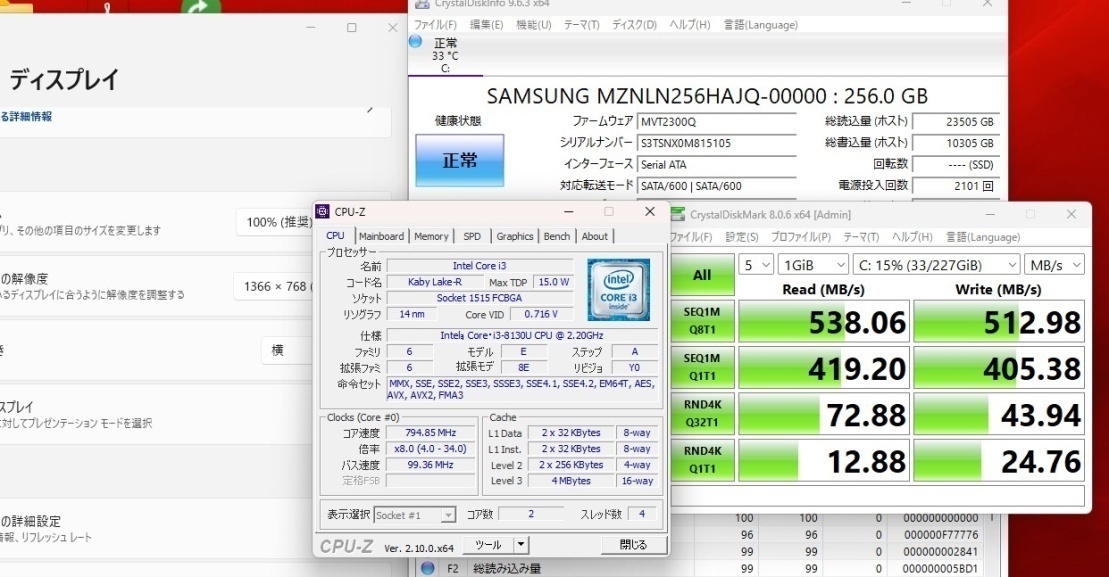Open the SPD tab in CPU-Z
This screenshot has height=577, width=1109.
click(472, 236)
